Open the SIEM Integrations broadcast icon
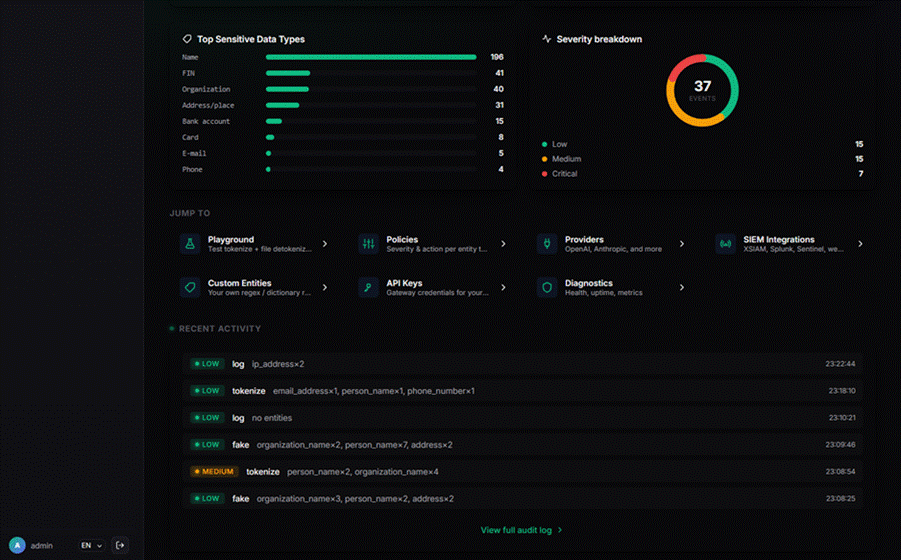The width and height of the screenshot is (901, 560). pyautogui.click(x=726, y=244)
